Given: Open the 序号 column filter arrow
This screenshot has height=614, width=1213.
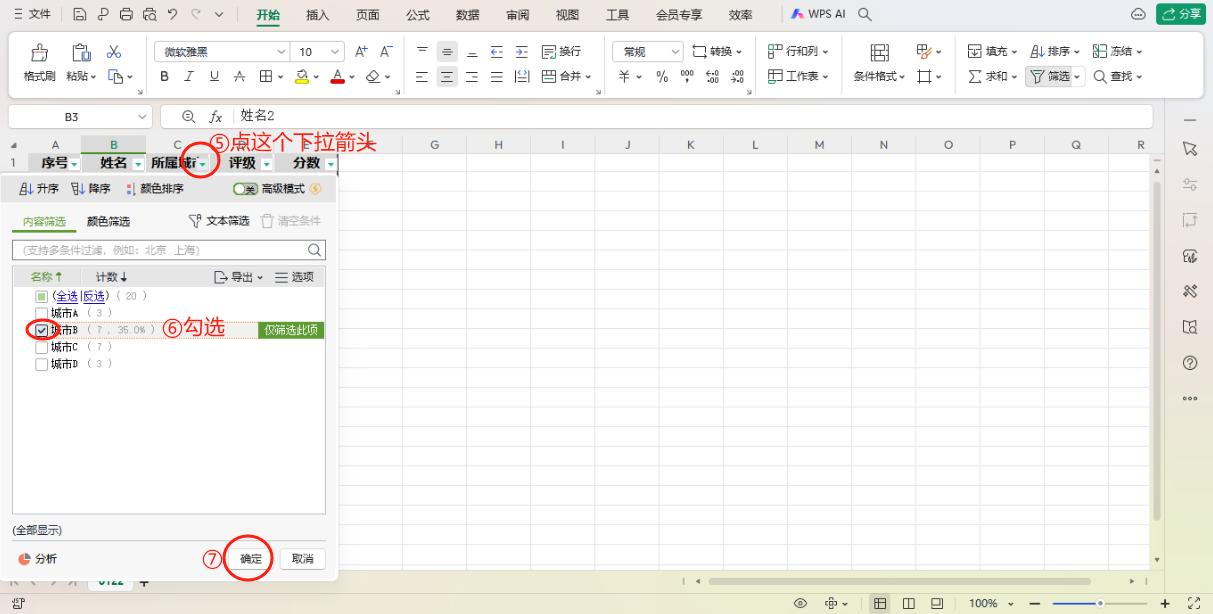Looking at the screenshot, I should (75, 163).
